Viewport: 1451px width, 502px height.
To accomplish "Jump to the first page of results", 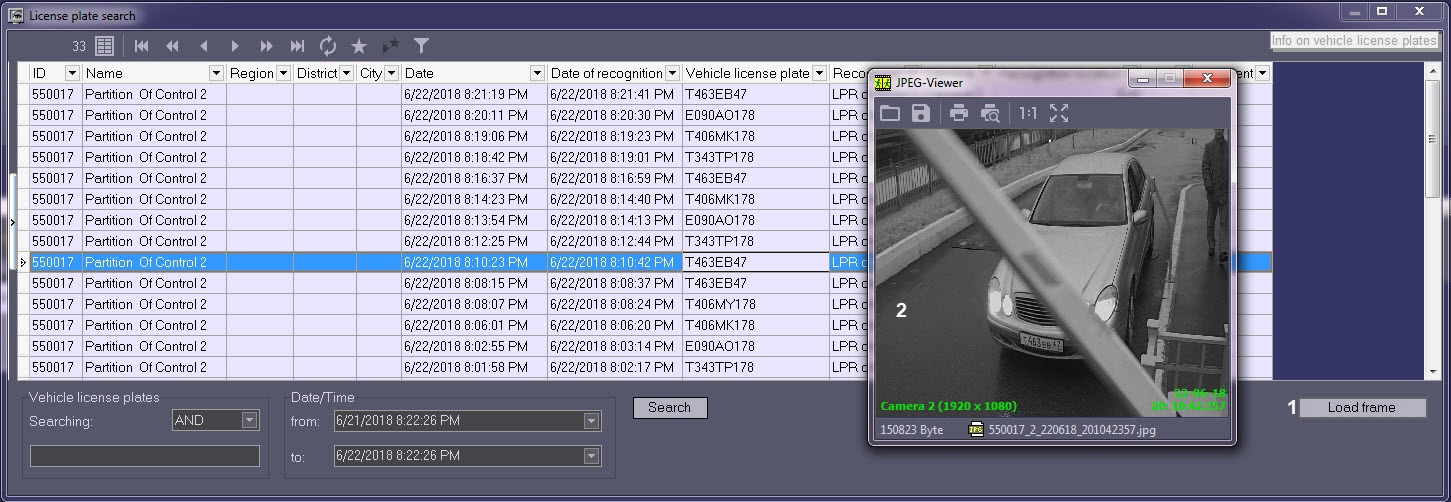I will click(x=141, y=45).
